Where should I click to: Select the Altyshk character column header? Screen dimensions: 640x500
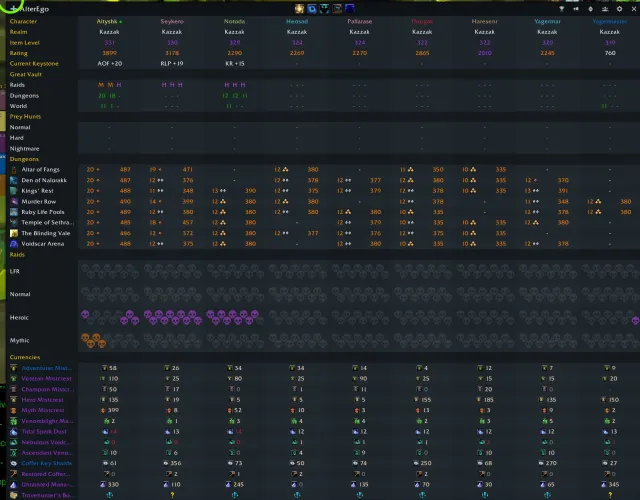(x=109, y=21)
